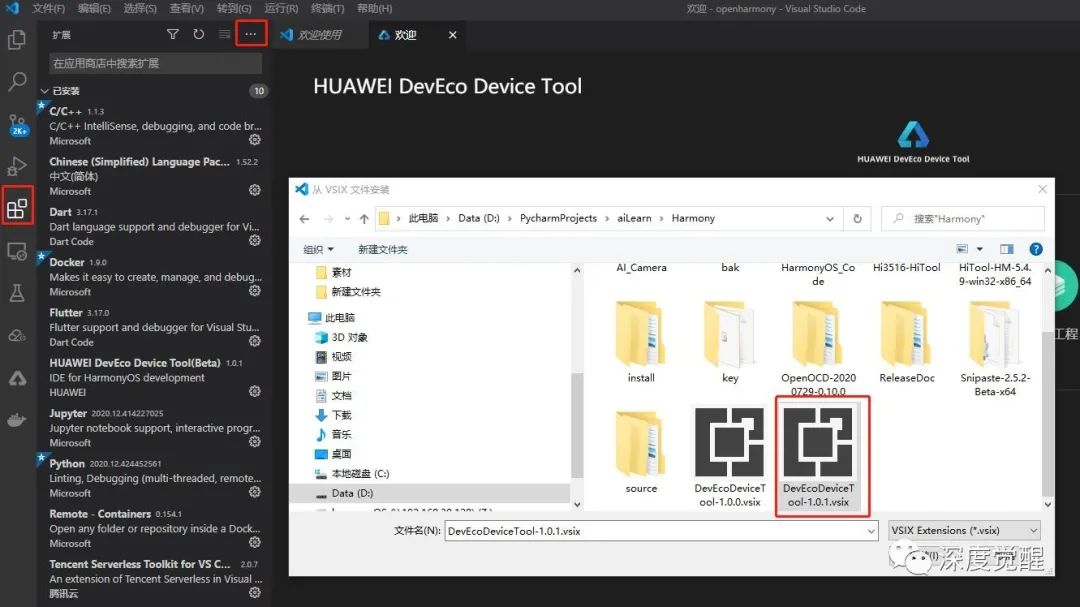The height and width of the screenshot is (607, 1080).
Task: Open the Explorer view in activity bar
Action: click(17, 40)
